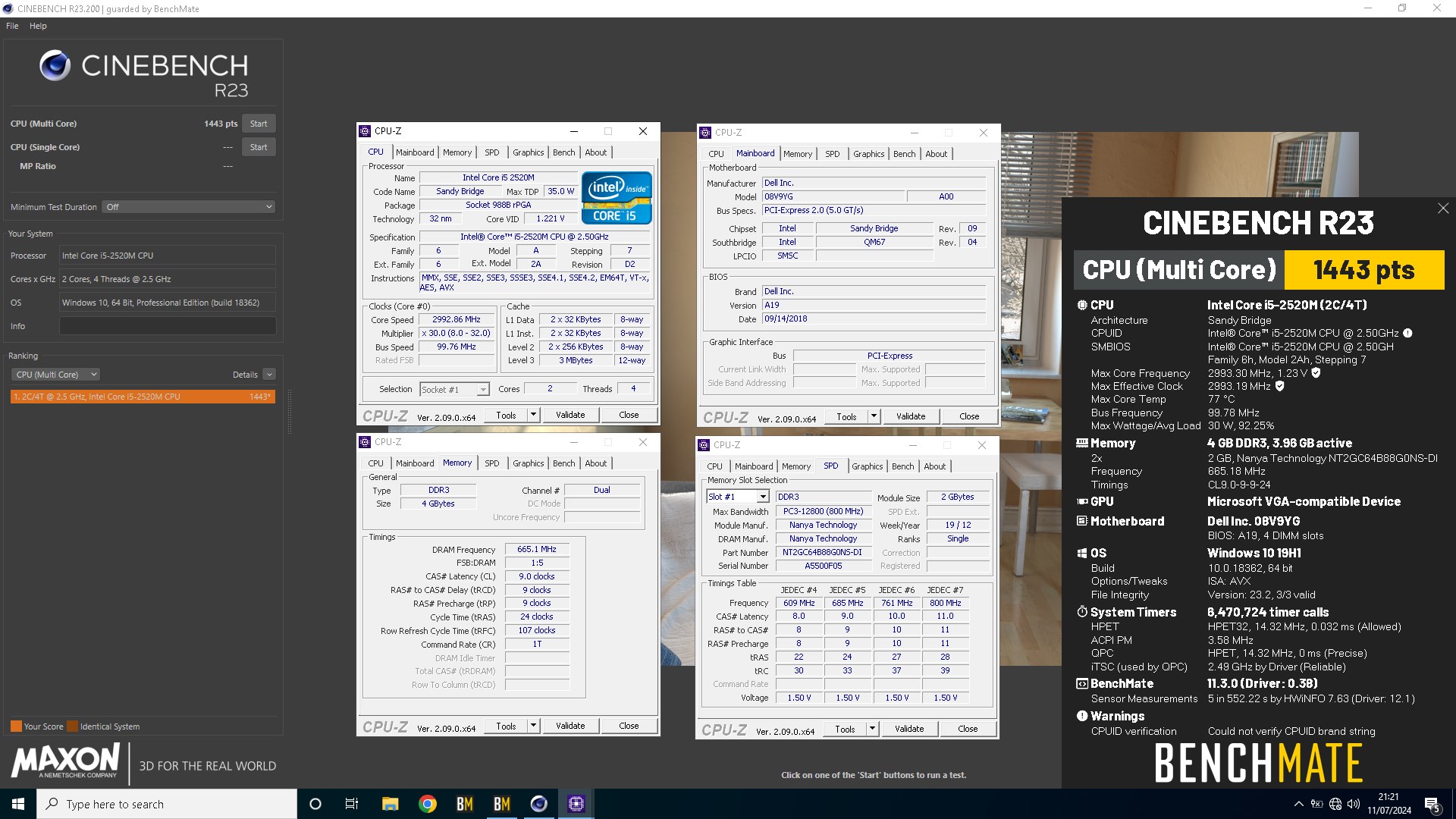
Task: Click Validate in bottom-right CPU-Z window
Action: [x=909, y=729]
